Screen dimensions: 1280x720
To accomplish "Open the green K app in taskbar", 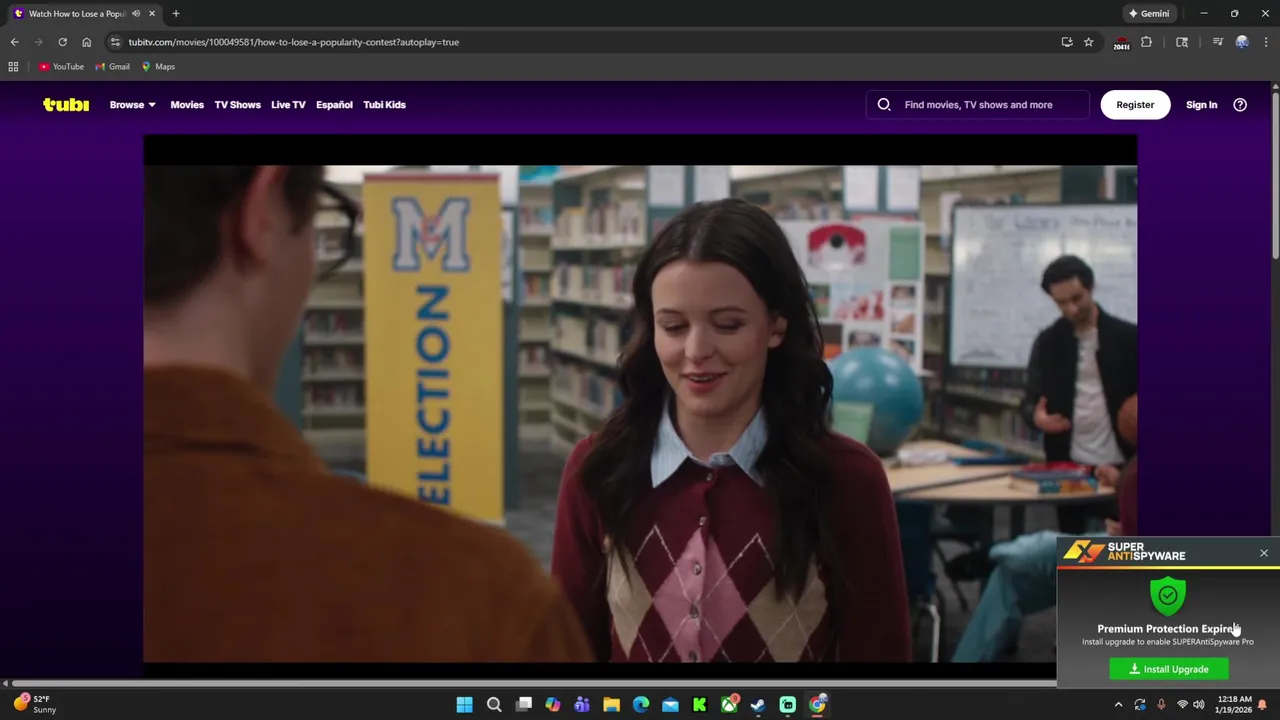I will pyautogui.click(x=700, y=705).
